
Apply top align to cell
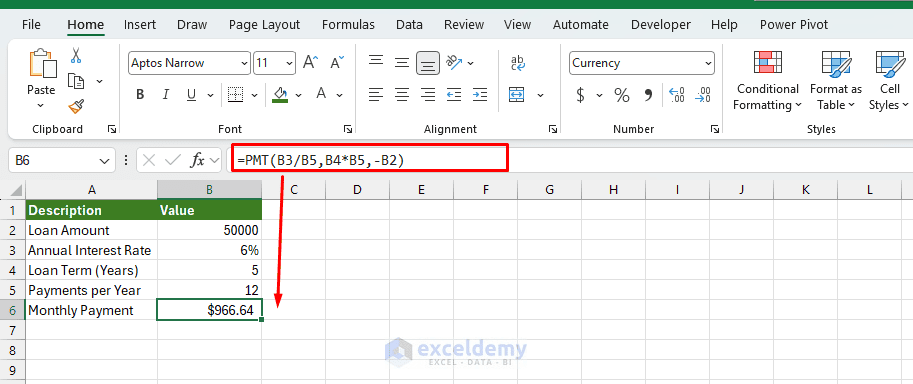376,62
